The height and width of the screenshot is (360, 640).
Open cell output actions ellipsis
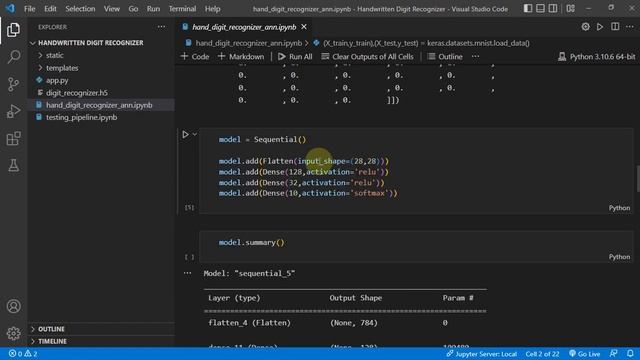(x=187, y=273)
